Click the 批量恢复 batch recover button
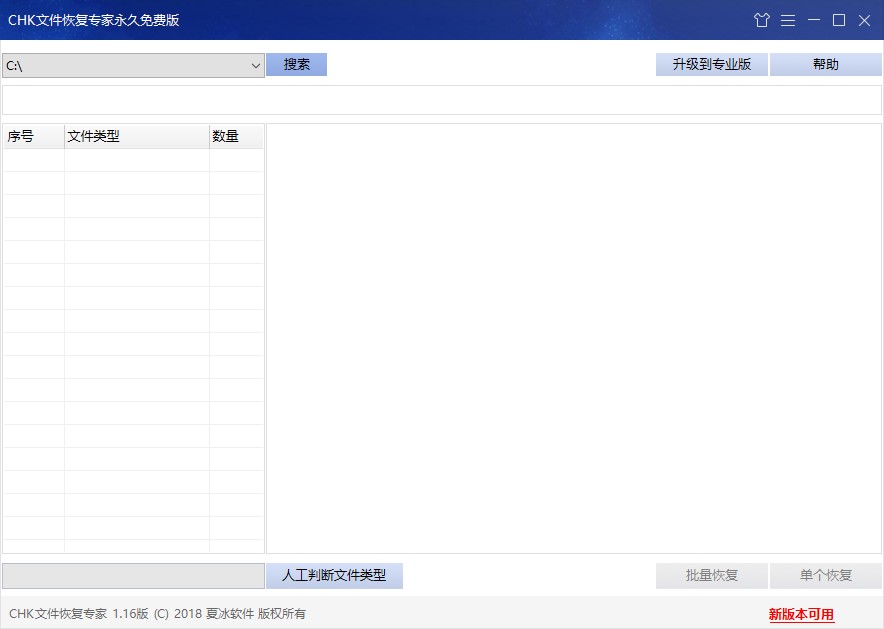The image size is (884, 629). click(x=711, y=575)
